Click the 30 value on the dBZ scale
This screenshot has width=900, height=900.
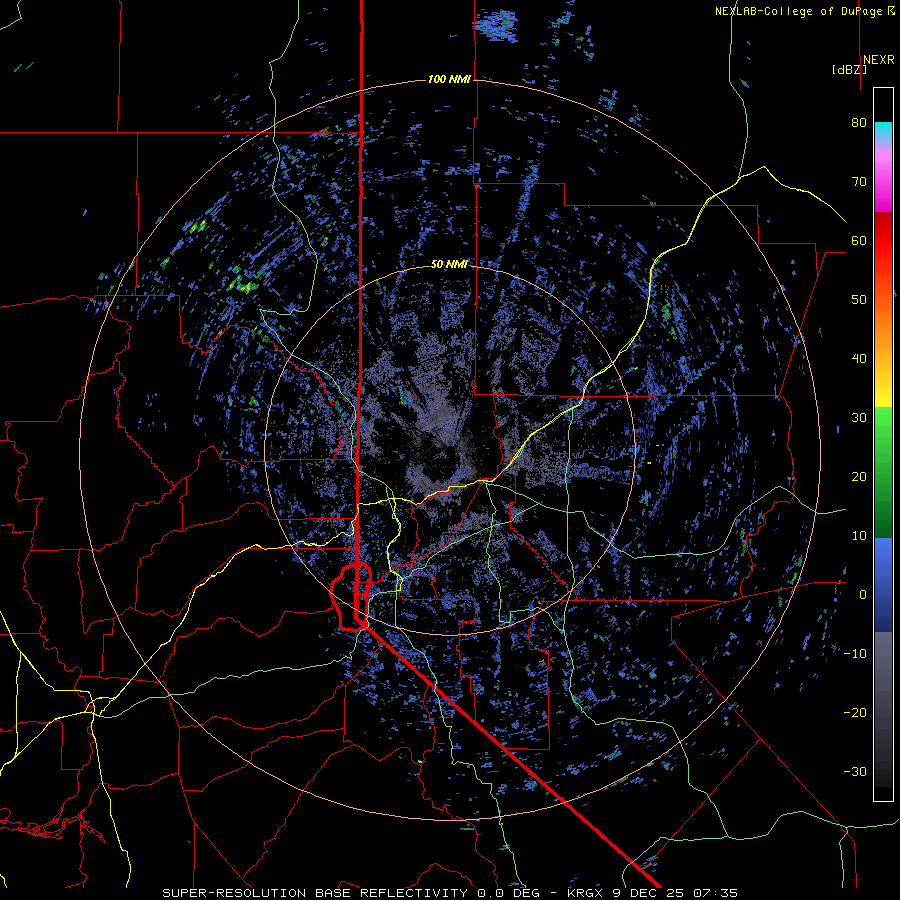(859, 418)
